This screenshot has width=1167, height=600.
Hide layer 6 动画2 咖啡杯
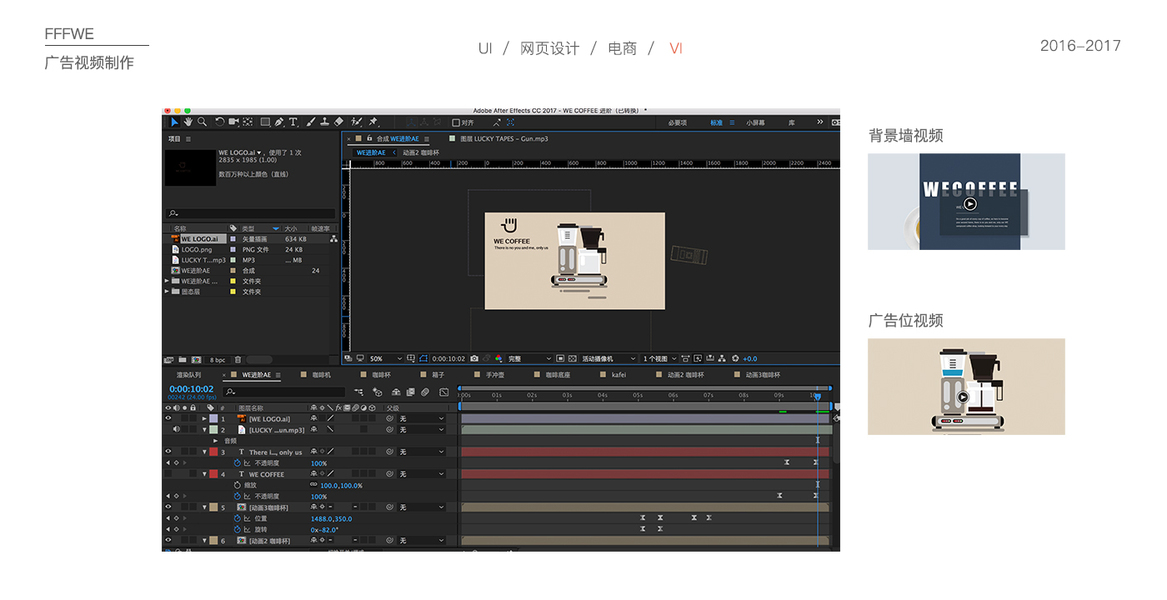[168, 540]
